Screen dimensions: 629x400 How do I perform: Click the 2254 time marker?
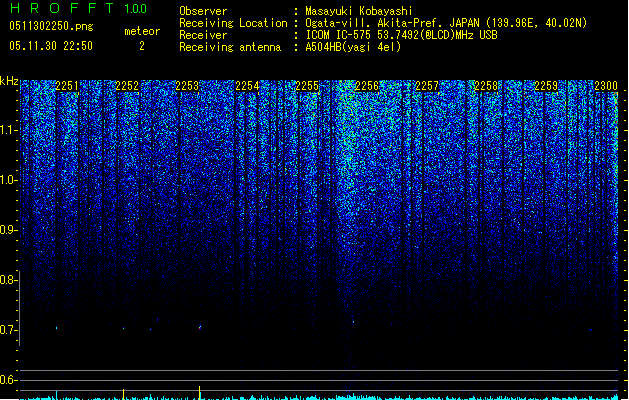[247, 86]
